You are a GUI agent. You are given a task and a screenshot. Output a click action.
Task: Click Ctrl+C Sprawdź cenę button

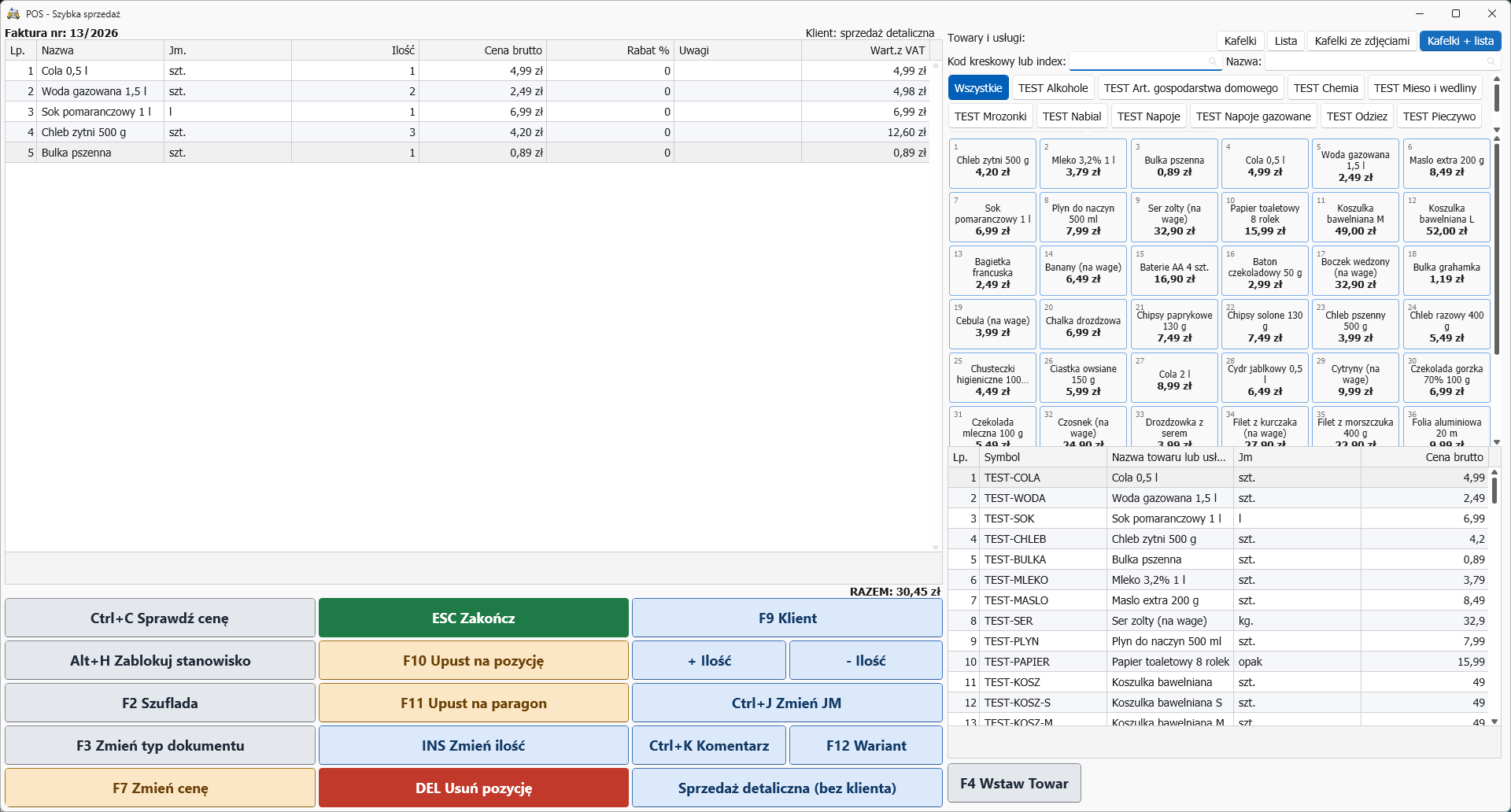(x=160, y=618)
